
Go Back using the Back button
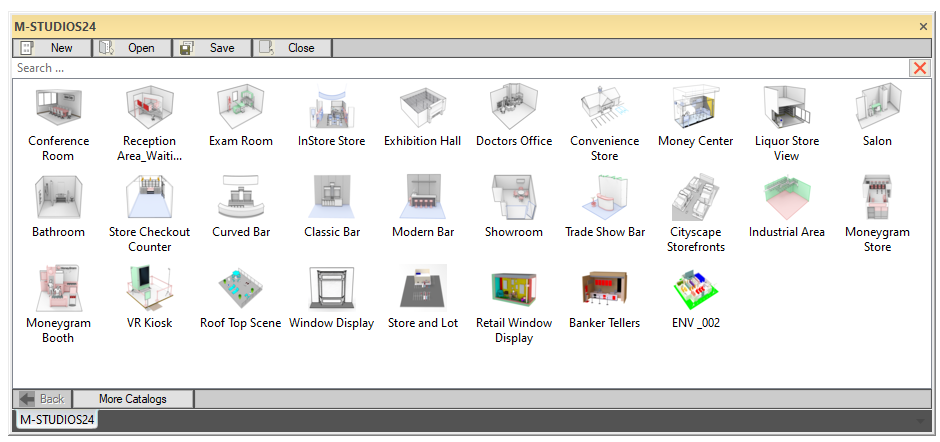pyautogui.click(x=42, y=399)
